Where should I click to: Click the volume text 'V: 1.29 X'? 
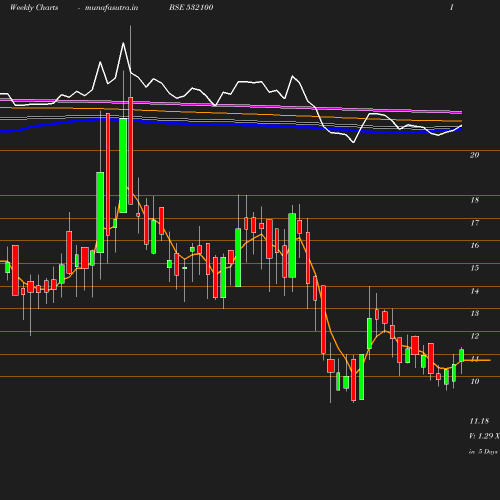(x=484, y=436)
